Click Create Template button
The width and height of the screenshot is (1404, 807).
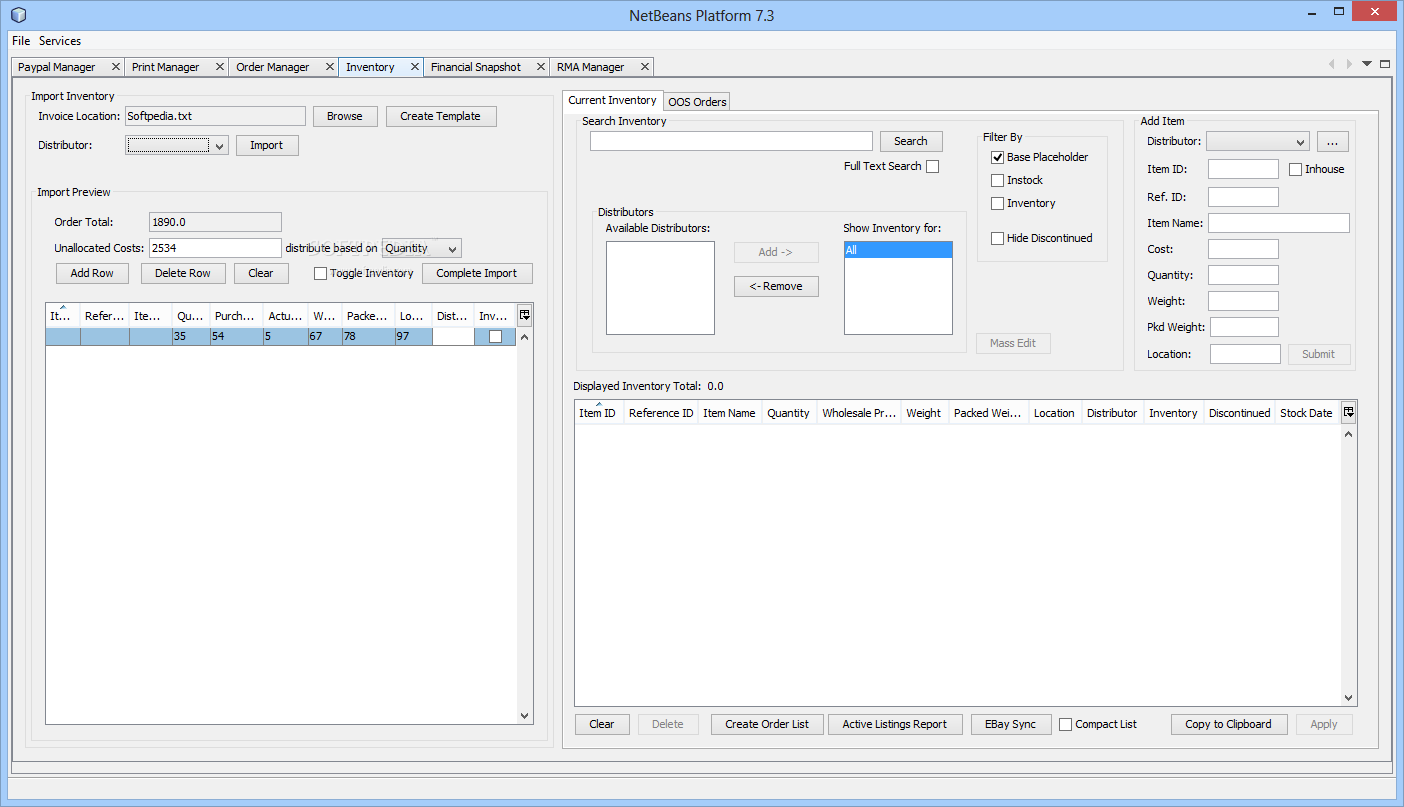pyautogui.click(x=441, y=116)
